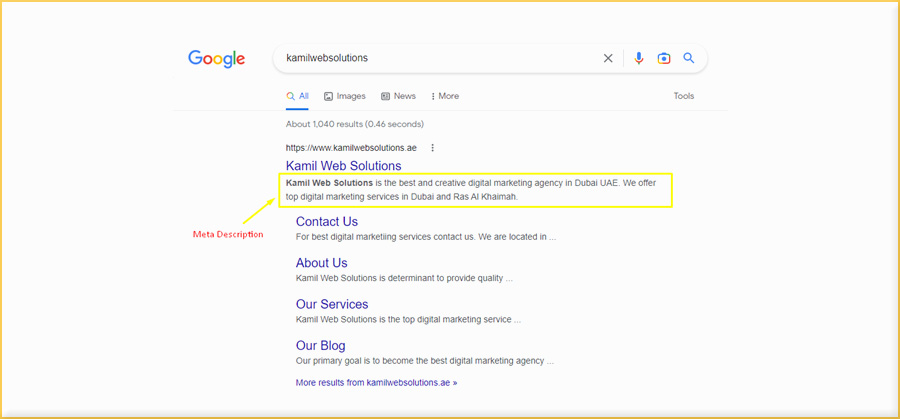The height and width of the screenshot is (419, 900).
Task: Open three-dot options next to the kamilwebsolutions.ae URL
Action: point(432,148)
